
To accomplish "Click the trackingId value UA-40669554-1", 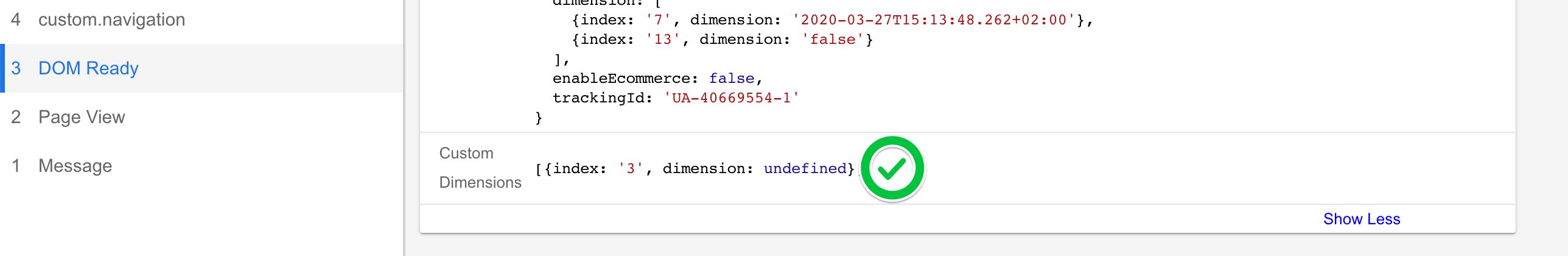I will (x=731, y=98).
